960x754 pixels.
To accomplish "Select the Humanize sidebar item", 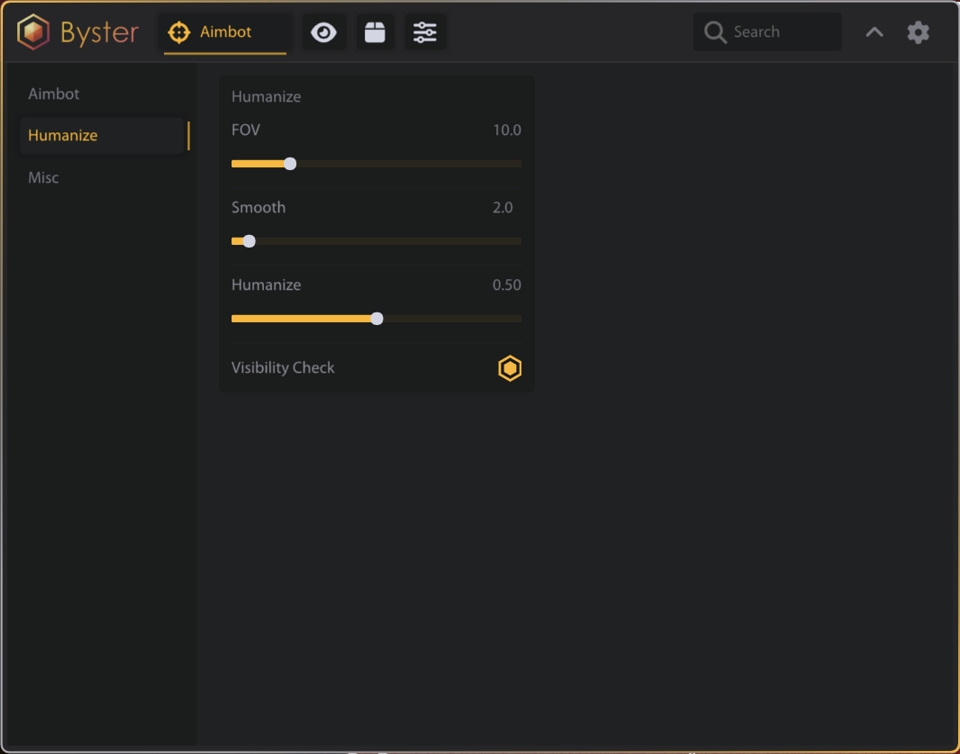I will coord(63,136).
